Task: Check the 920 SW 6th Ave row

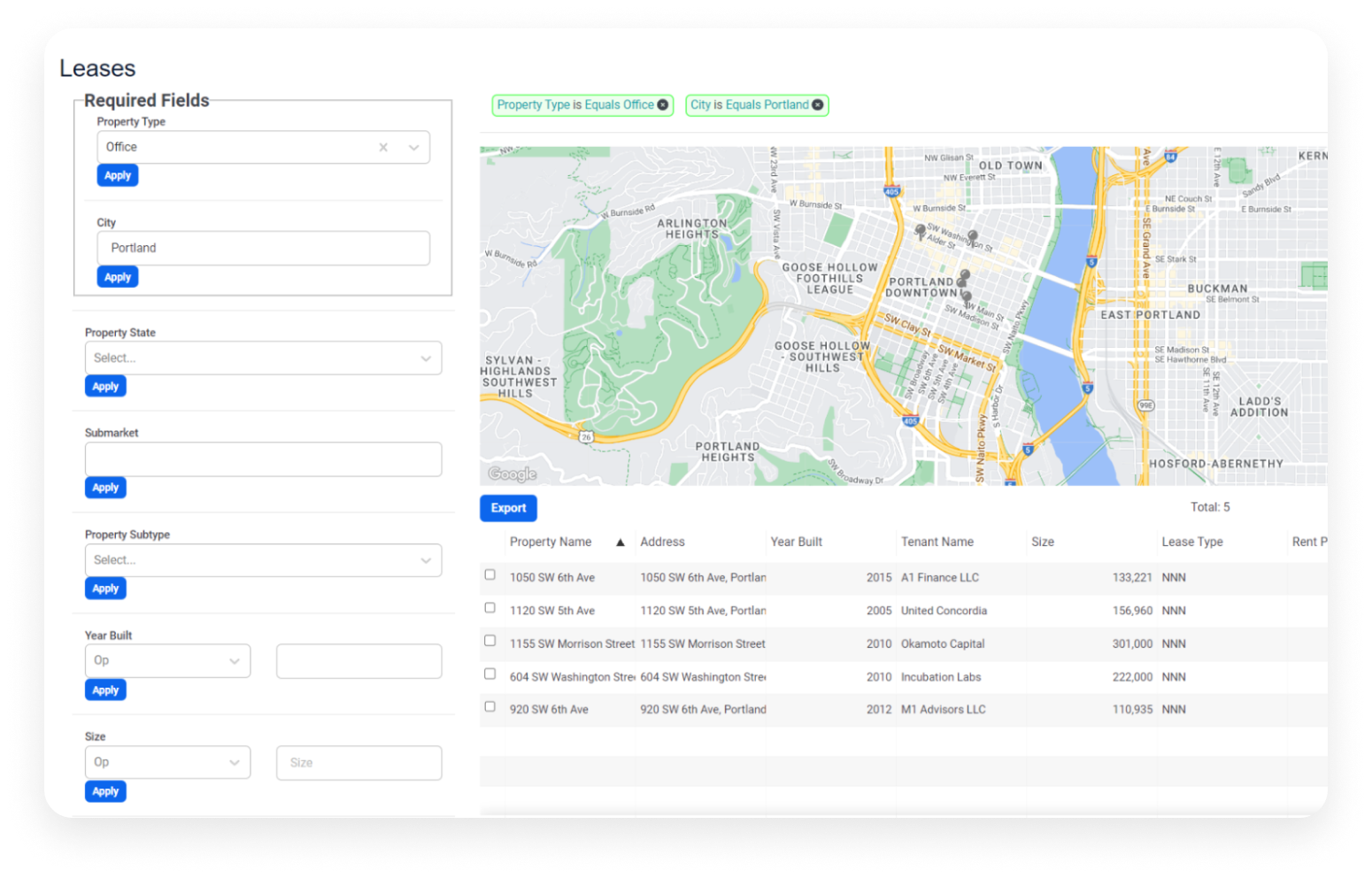Action: point(489,706)
